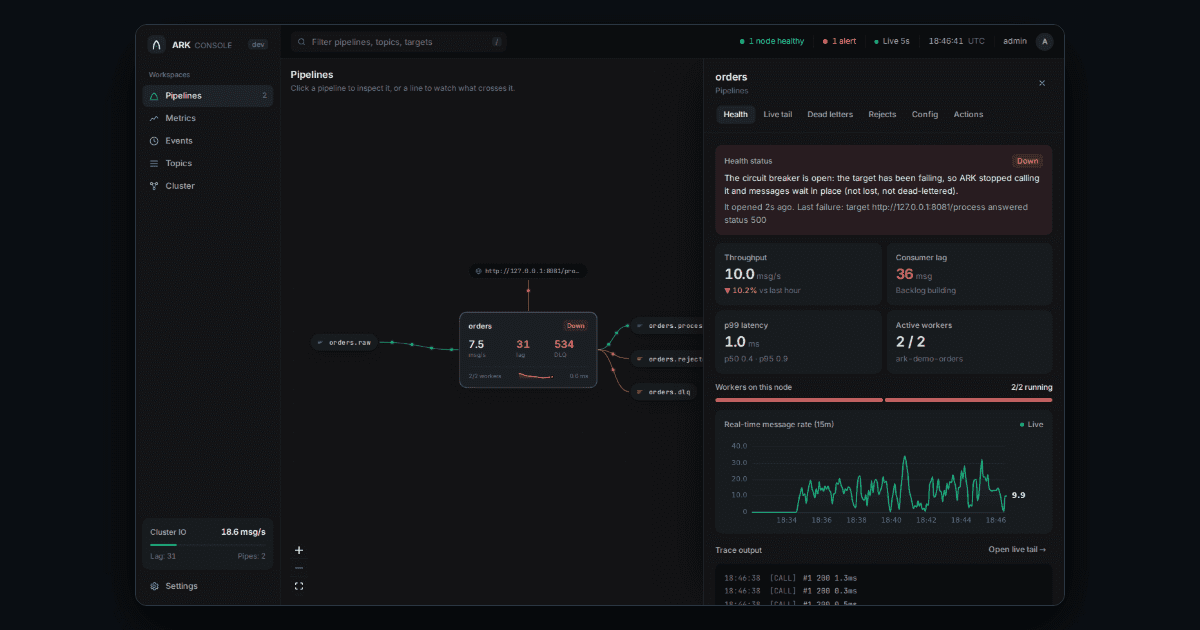Click the fit-to-screen canvas icon
Screen dimensions: 1200x630
click(299, 587)
